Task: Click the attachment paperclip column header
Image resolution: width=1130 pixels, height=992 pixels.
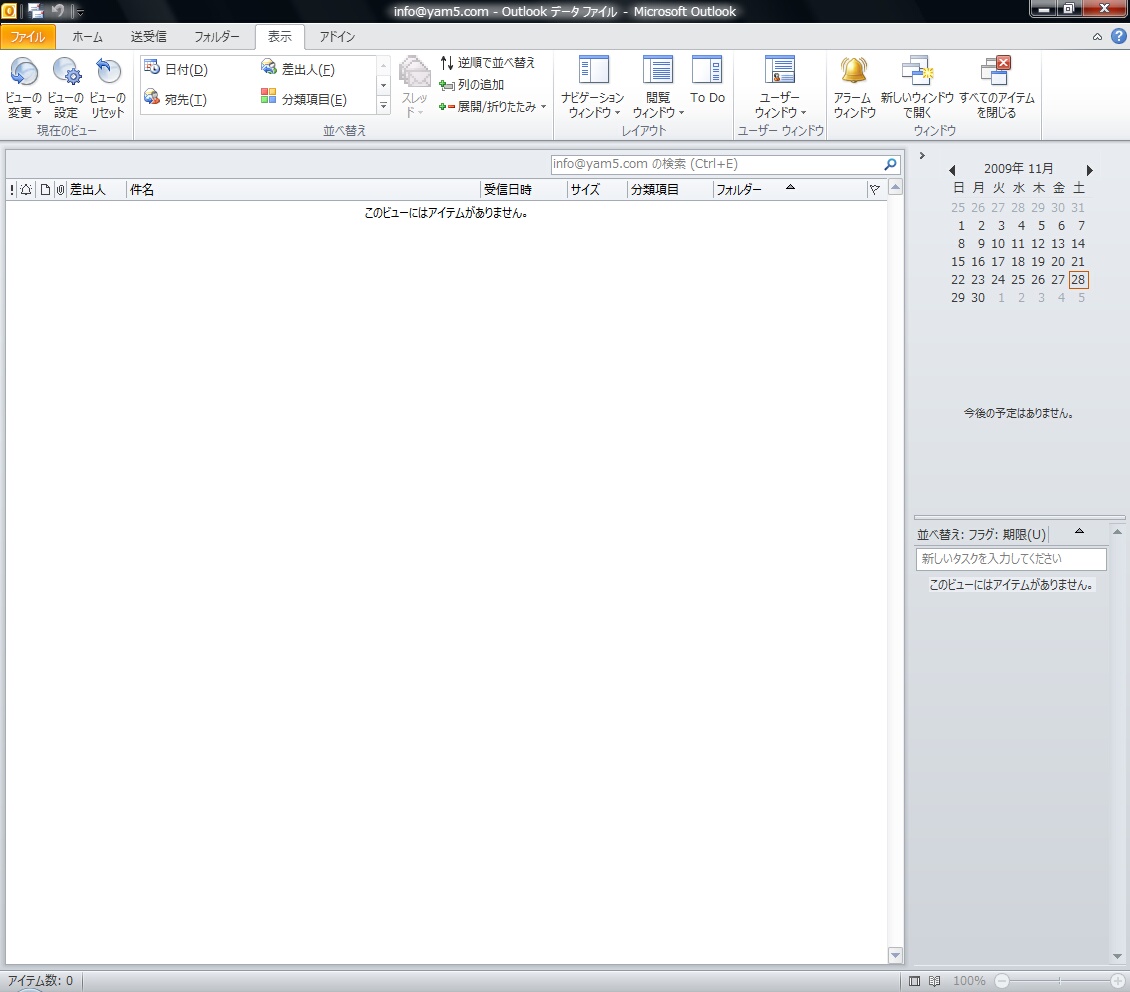Action: pos(61,189)
